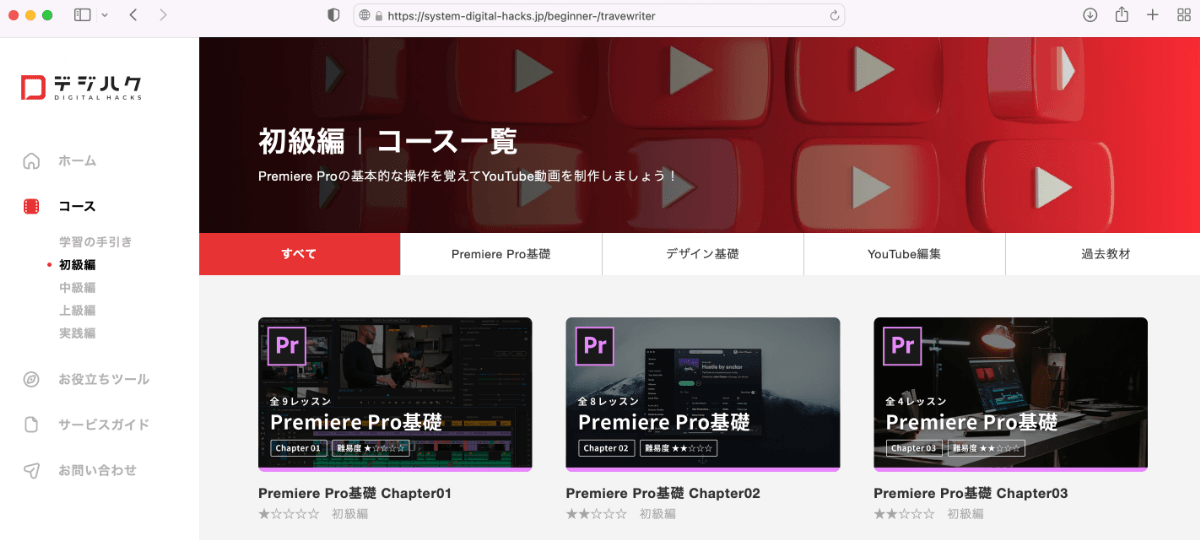Select the すべて tab
Image resolution: width=1200 pixels, height=540 pixels.
coord(299,254)
